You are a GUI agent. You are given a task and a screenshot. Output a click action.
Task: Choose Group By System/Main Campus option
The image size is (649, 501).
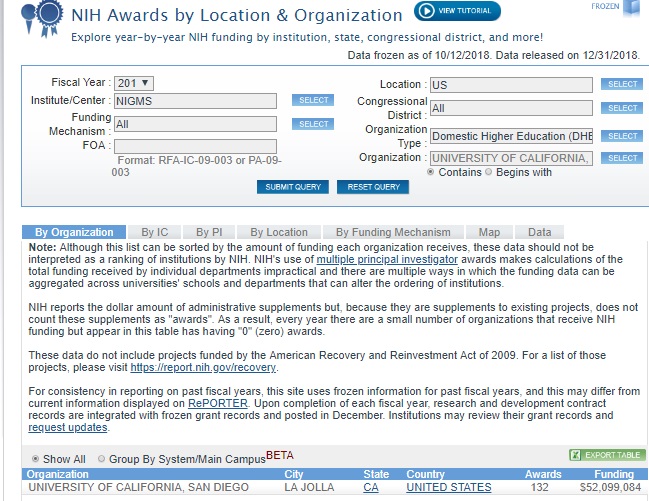pyautogui.click(x=101, y=459)
